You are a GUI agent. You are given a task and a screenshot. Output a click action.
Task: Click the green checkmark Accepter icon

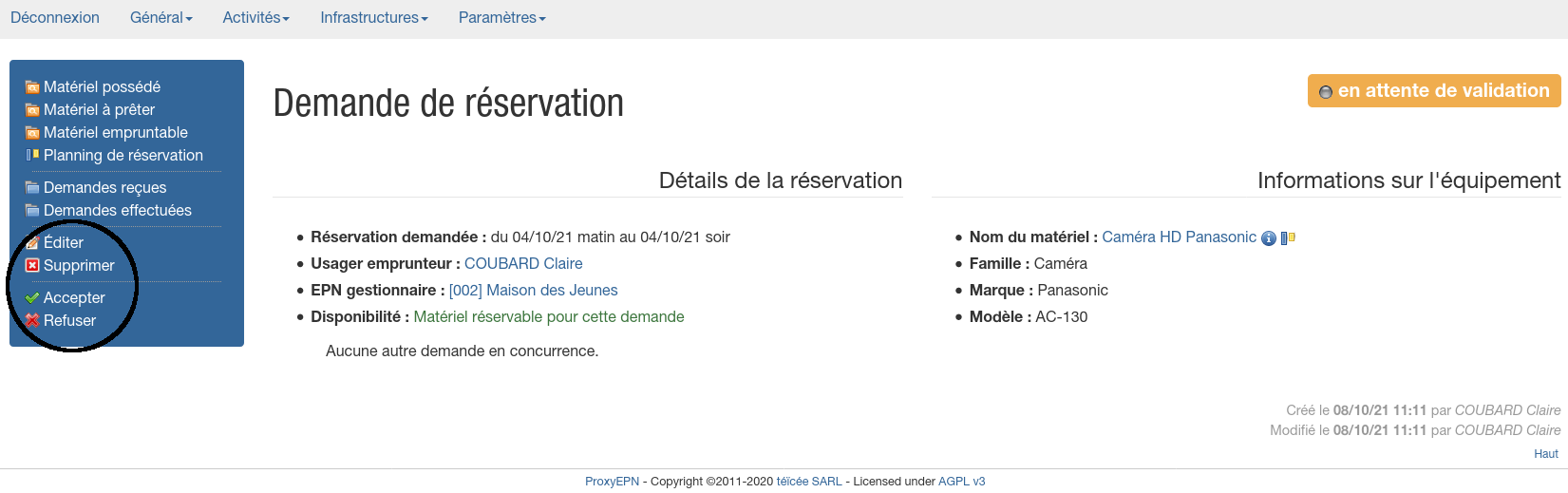click(x=32, y=298)
